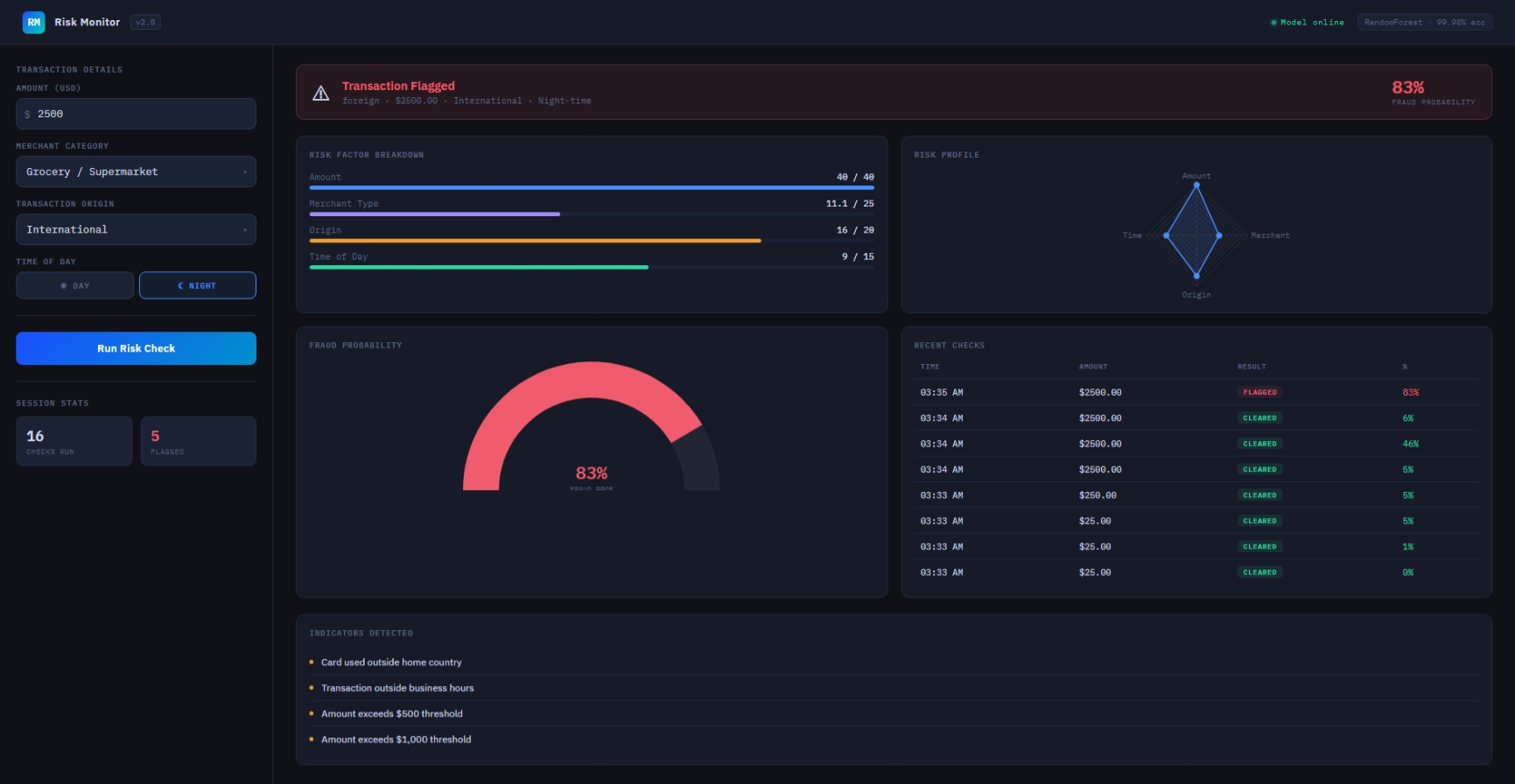This screenshot has height=784, width=1515.
Task: Click the v2.0 version badge
Action: 145,23
